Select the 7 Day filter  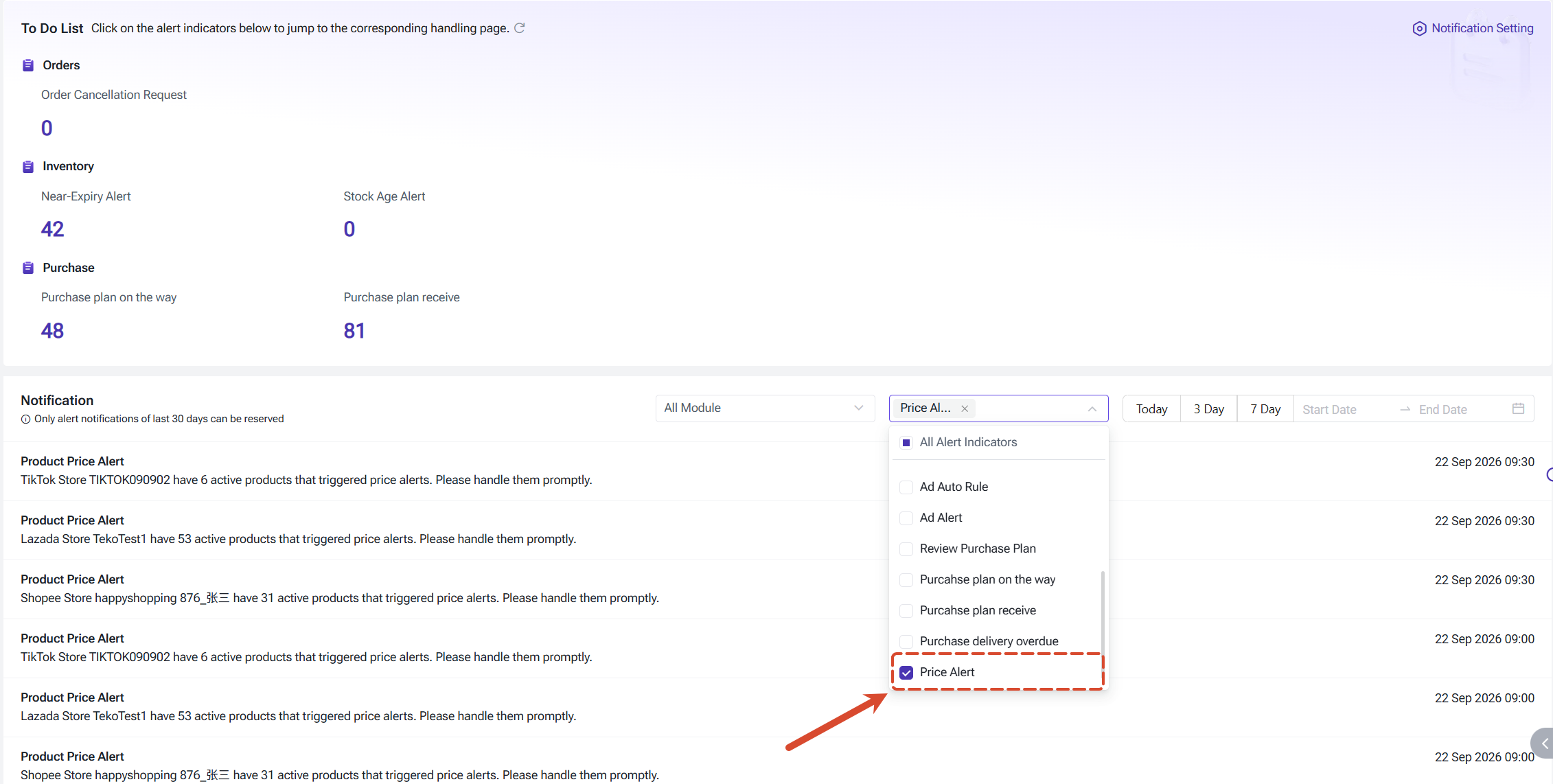pos(1265,409)
